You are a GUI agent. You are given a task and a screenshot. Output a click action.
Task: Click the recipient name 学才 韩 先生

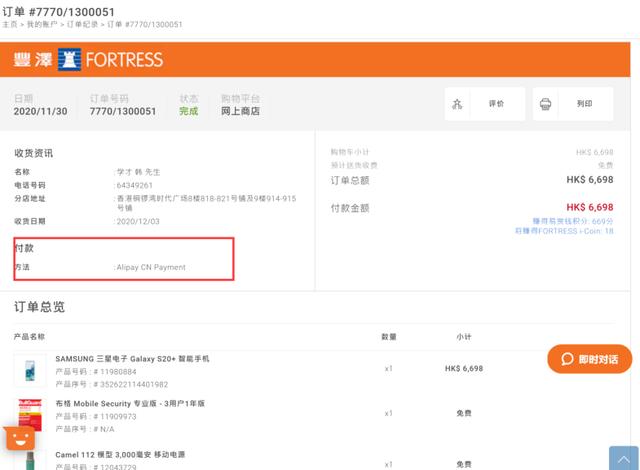pos(138,172)
